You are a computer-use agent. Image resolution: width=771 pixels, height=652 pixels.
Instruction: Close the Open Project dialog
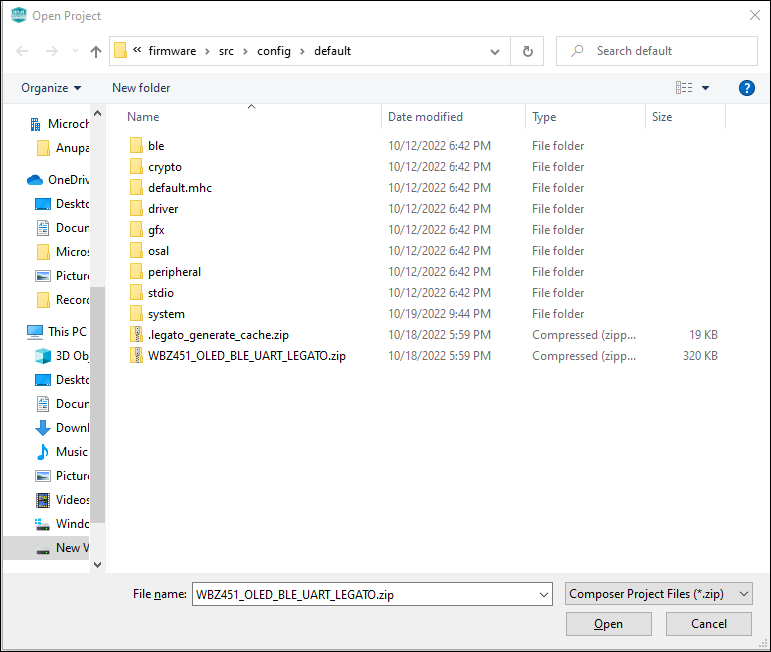pyautogui.click(x=755, y=15)
